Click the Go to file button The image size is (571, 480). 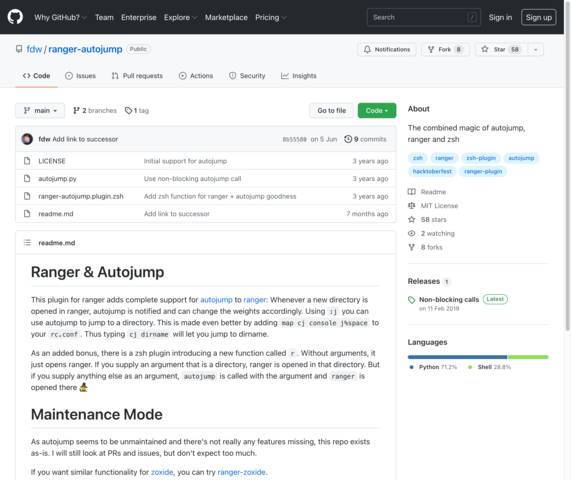click(331, 110)
